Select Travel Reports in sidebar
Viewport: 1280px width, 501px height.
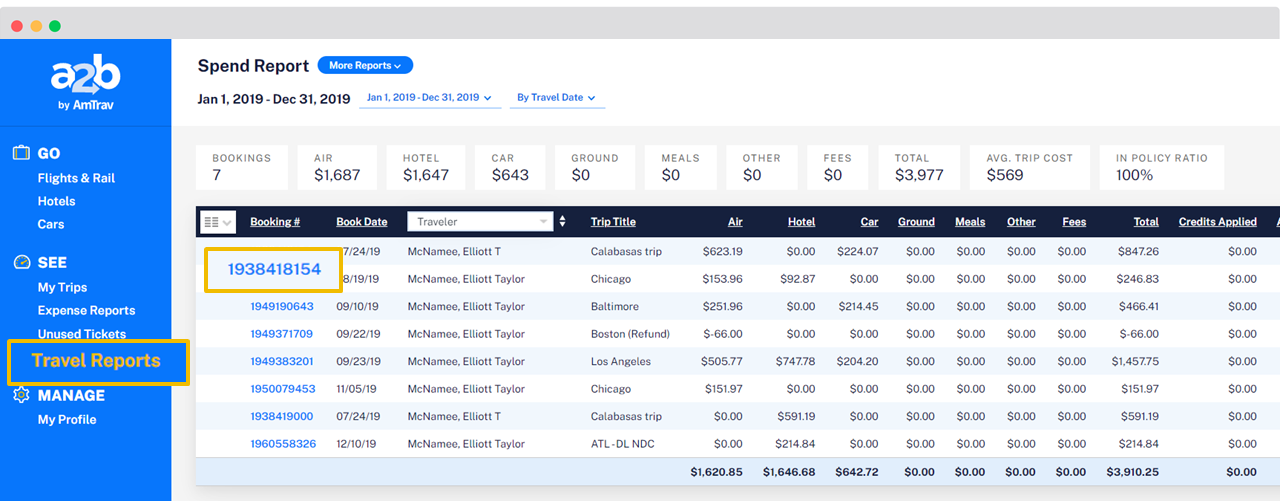pyautogui.click(x=96, y=361)
